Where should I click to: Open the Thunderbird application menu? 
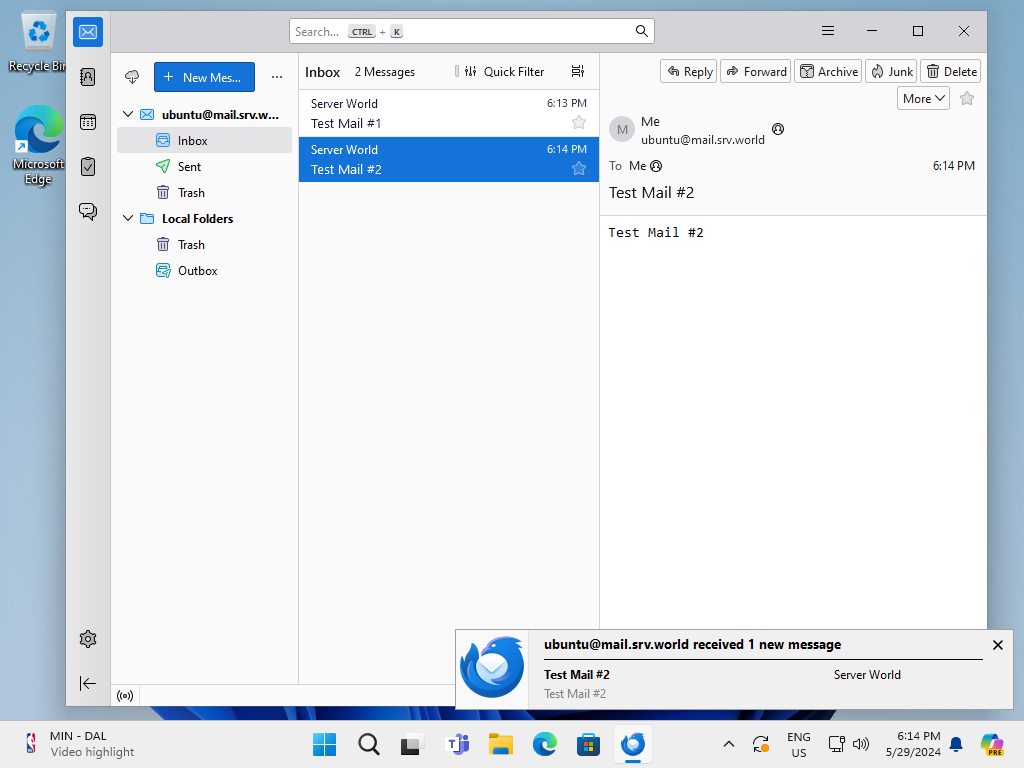point(828,31)
